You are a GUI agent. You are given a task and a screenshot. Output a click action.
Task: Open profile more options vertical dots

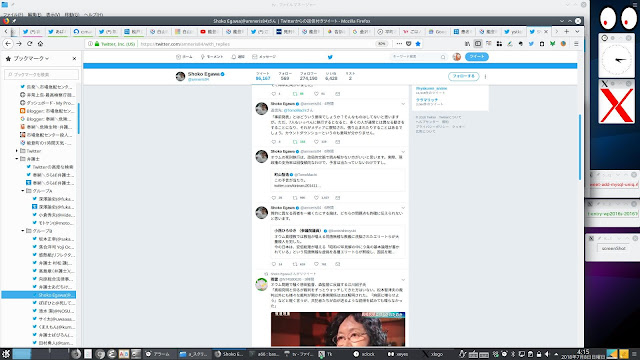pyautogui.click(x=485, y=76)
